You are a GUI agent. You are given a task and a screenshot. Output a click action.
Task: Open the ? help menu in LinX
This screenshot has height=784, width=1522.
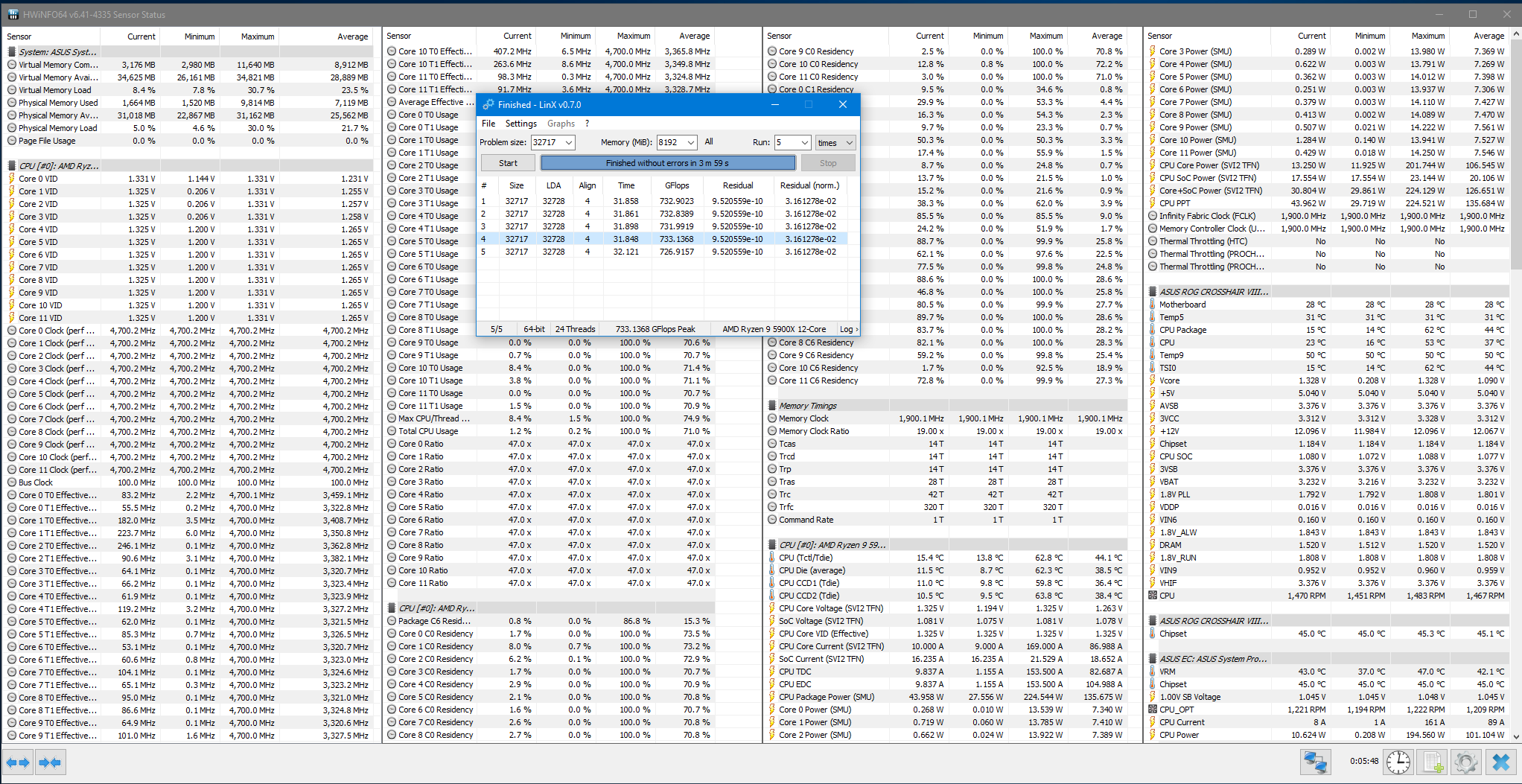587,124
